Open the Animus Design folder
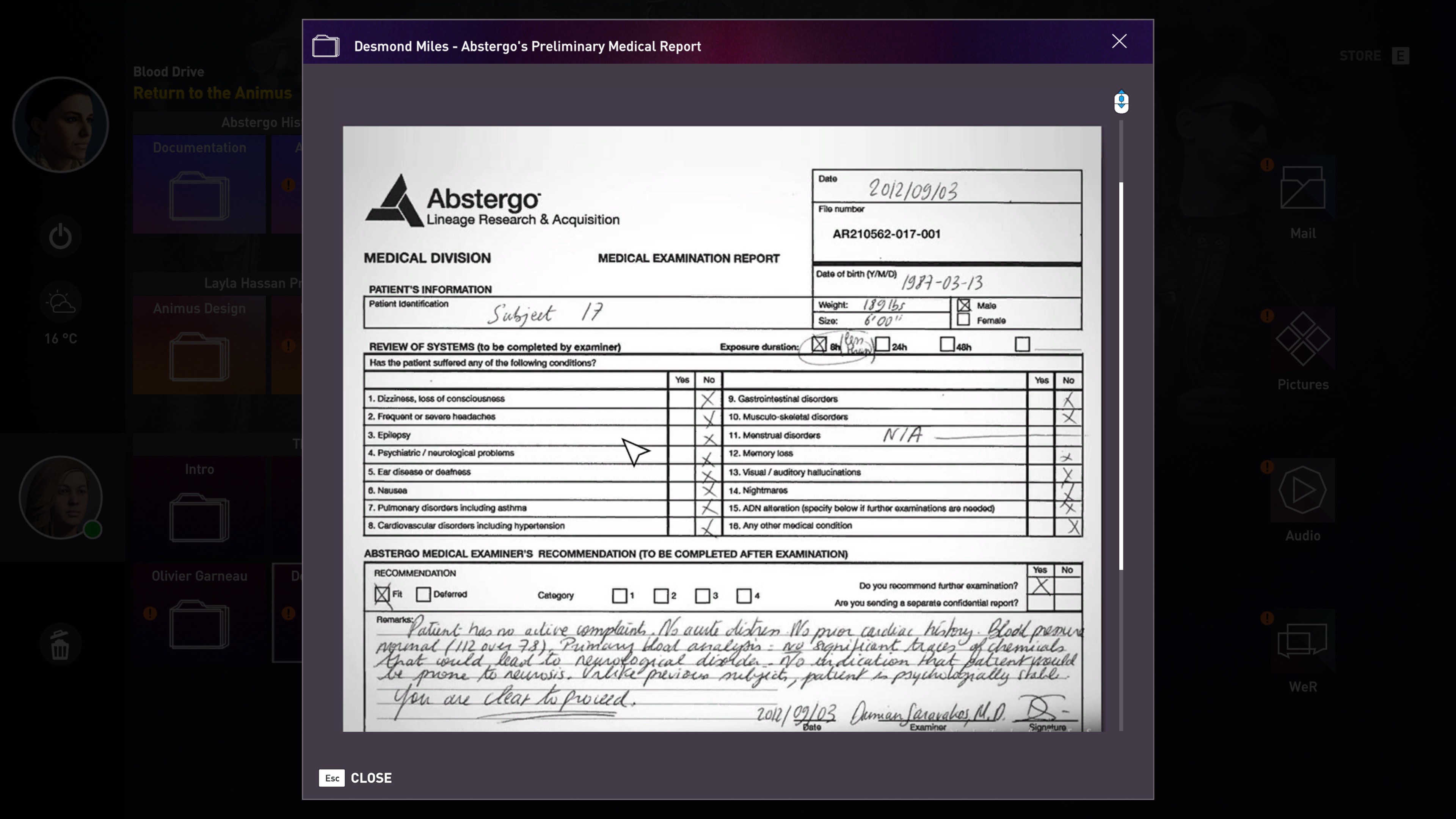Image resolution: width=1456 pixels, height=819 pixels. click(x=199, y=357)
